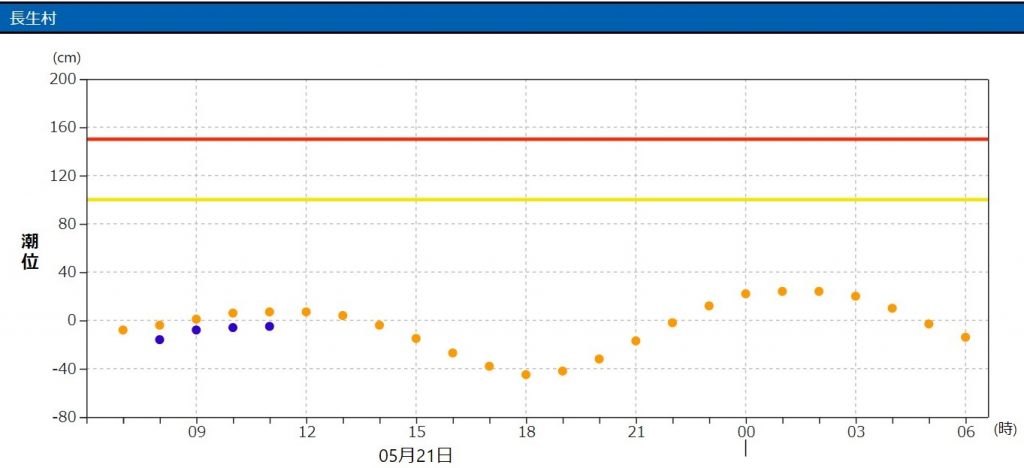Select the orange predicted point at 08 o'clock

[x=159, y=325]
